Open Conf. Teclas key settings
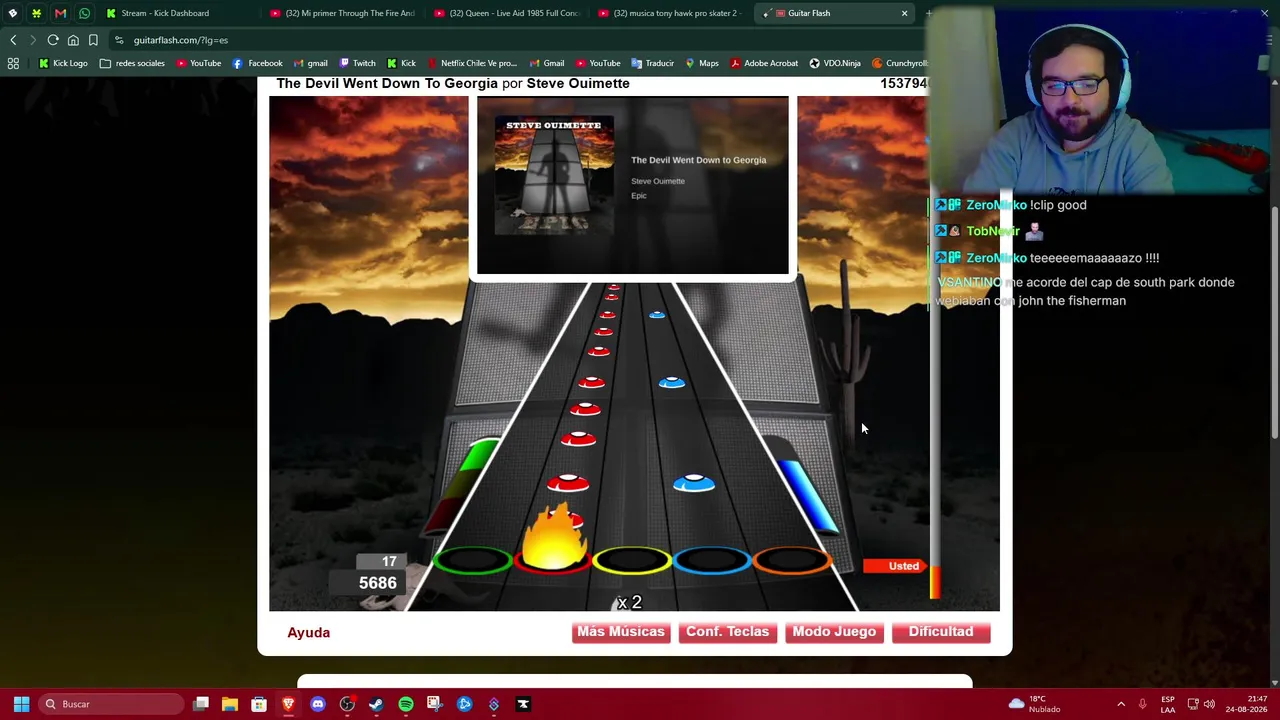The height and width of the screenshot is (720, 1280). (727, 632)
